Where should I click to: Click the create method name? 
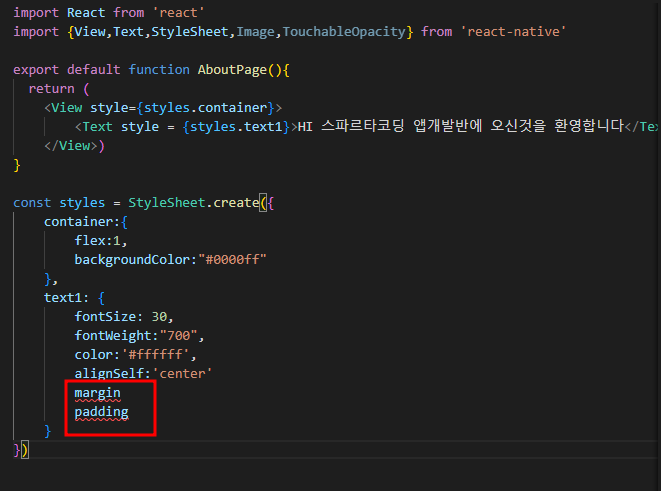click(x=236, y=203)
